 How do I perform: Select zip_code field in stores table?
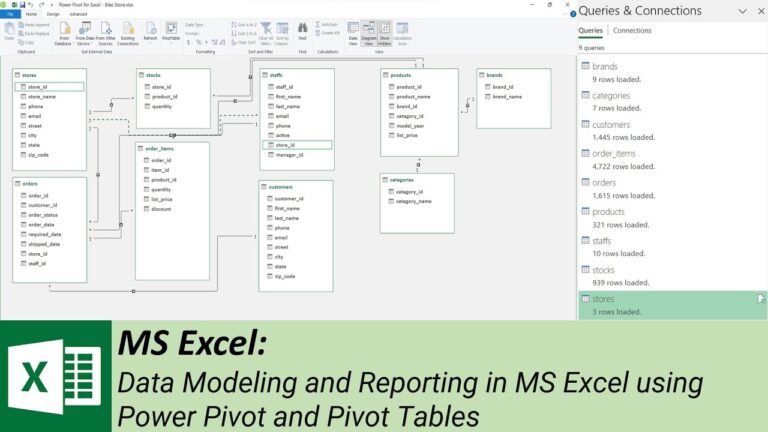pyautogui.click(x=34, y=155)
